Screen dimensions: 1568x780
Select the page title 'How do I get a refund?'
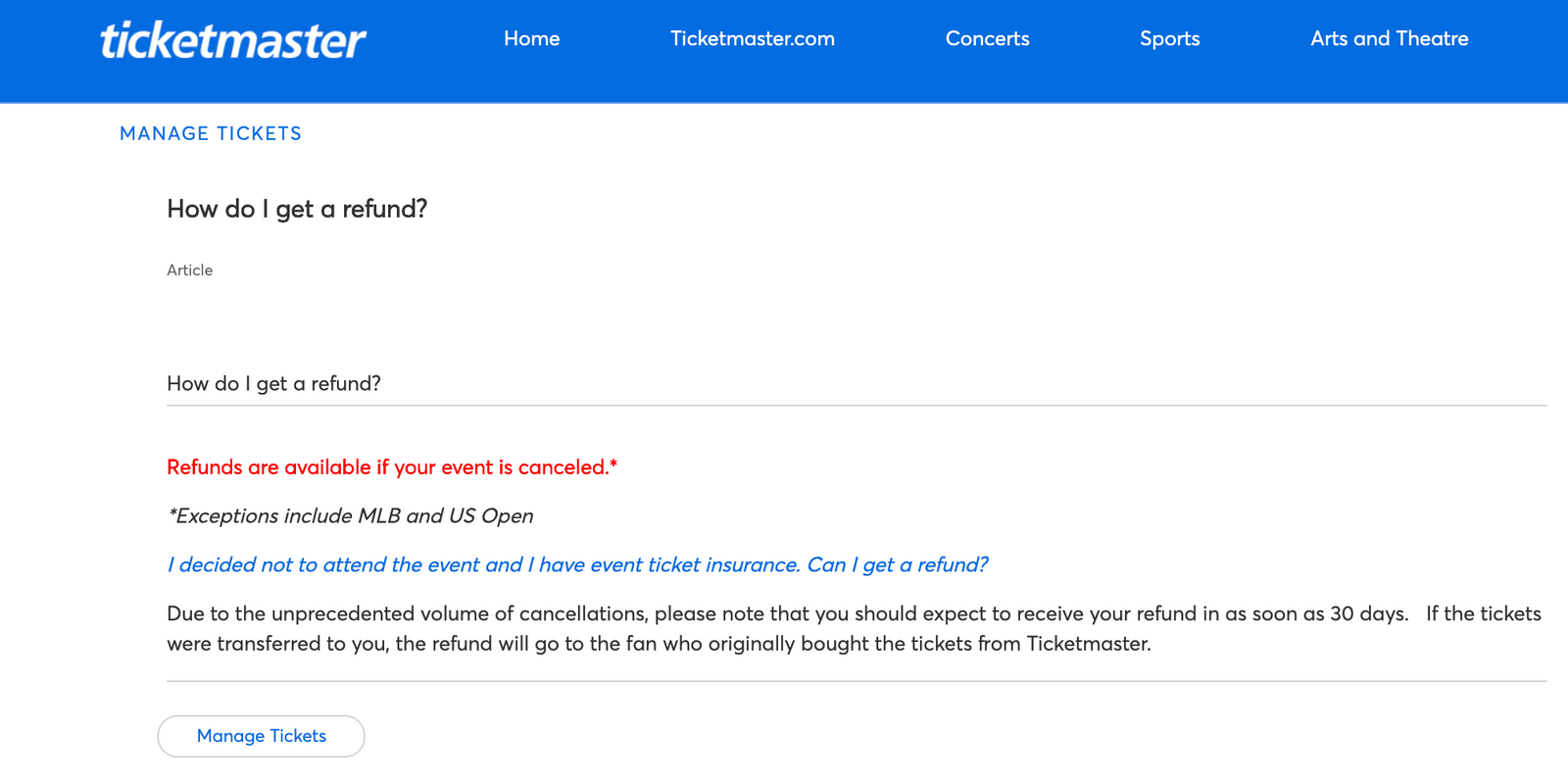[x=296, y=209]
